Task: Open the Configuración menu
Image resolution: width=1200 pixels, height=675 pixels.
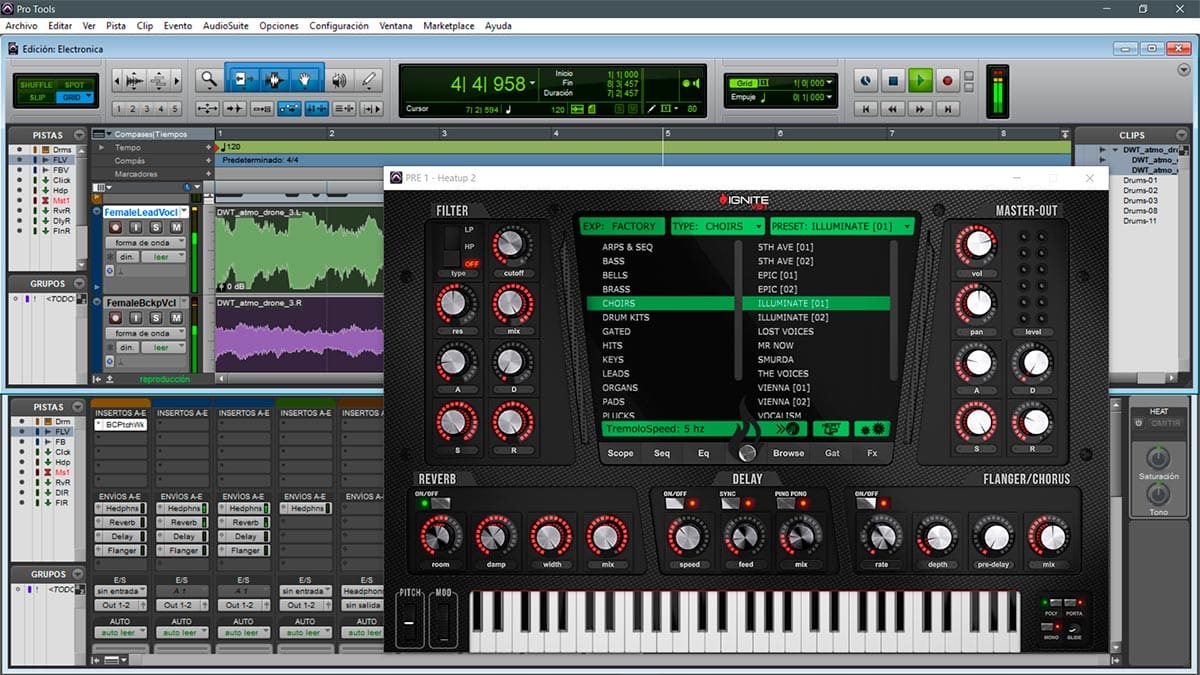Action: [339, 26]
